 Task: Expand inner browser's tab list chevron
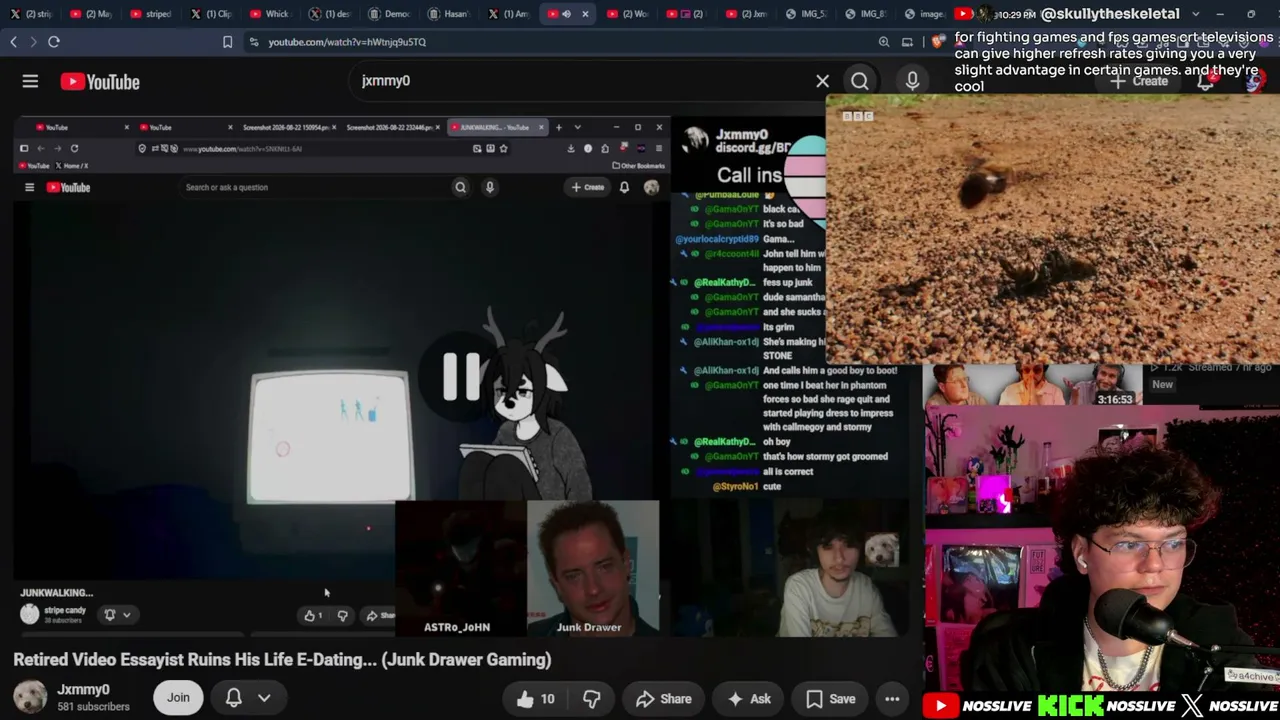[x=577, y=127]
